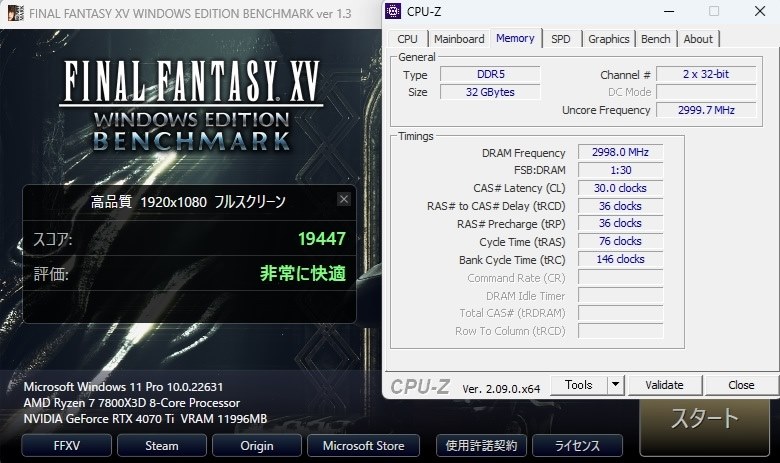The height and width of the screenshot is (463, 780).
Task: Click the rating text 非常に快適
Action: [x=302, y=274]
